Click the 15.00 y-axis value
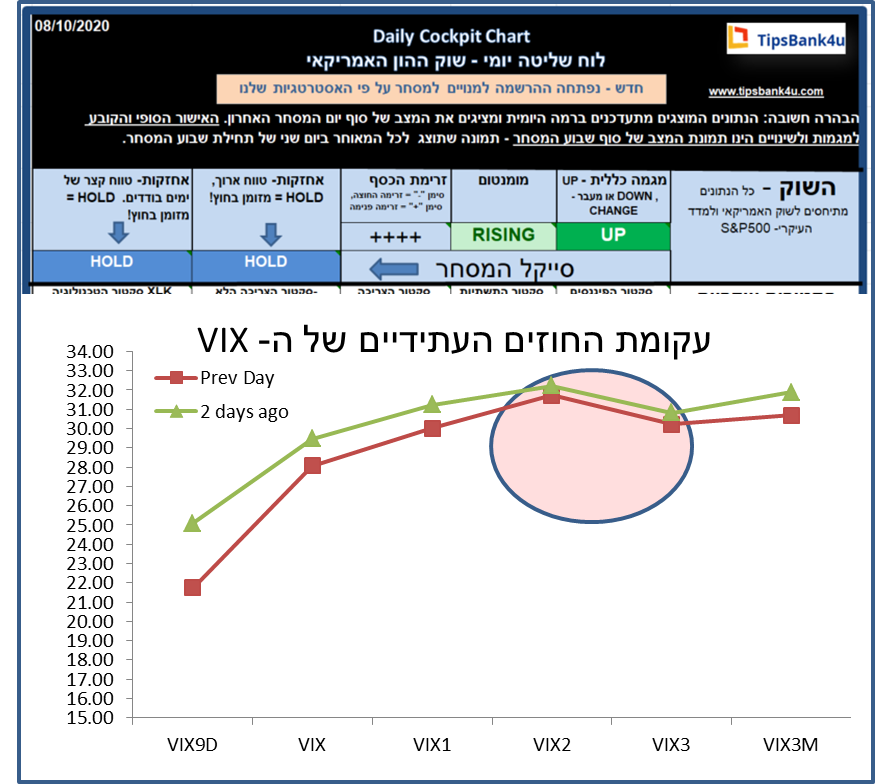 (90, 718)
